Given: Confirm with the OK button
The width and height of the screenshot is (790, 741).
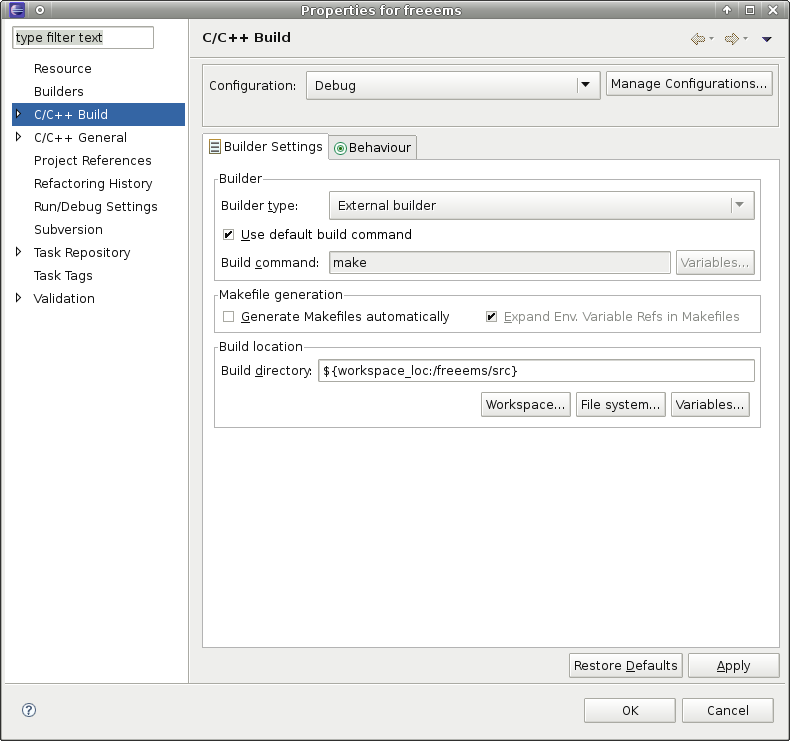Looking at the screenshot, I should (630, 710).
